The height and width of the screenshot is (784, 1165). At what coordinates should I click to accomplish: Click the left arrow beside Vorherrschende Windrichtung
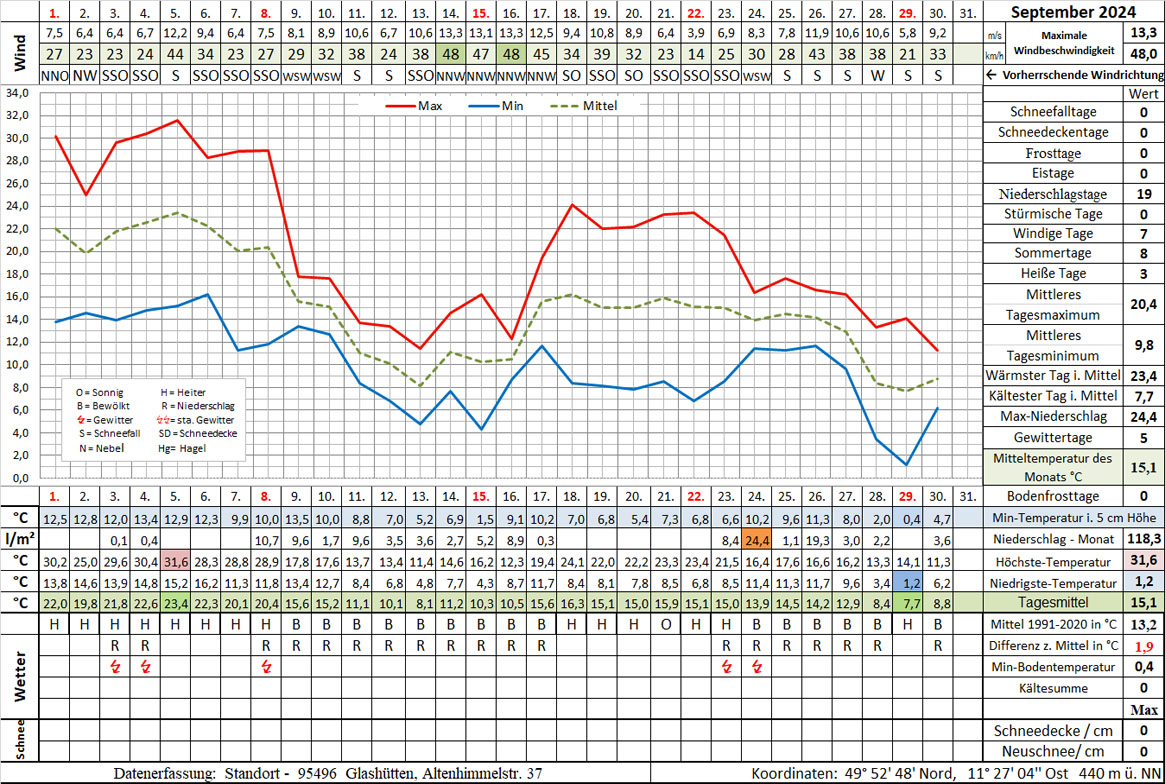point(993,75)
